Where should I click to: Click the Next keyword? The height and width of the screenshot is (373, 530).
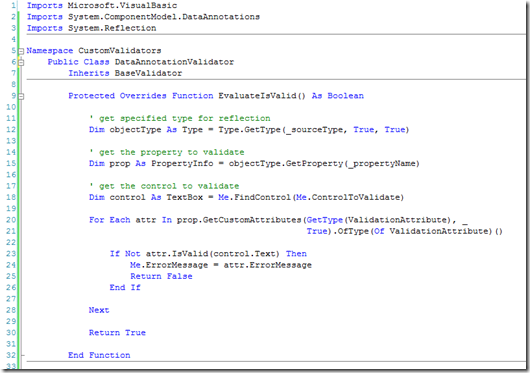click(x=99, y=310)
